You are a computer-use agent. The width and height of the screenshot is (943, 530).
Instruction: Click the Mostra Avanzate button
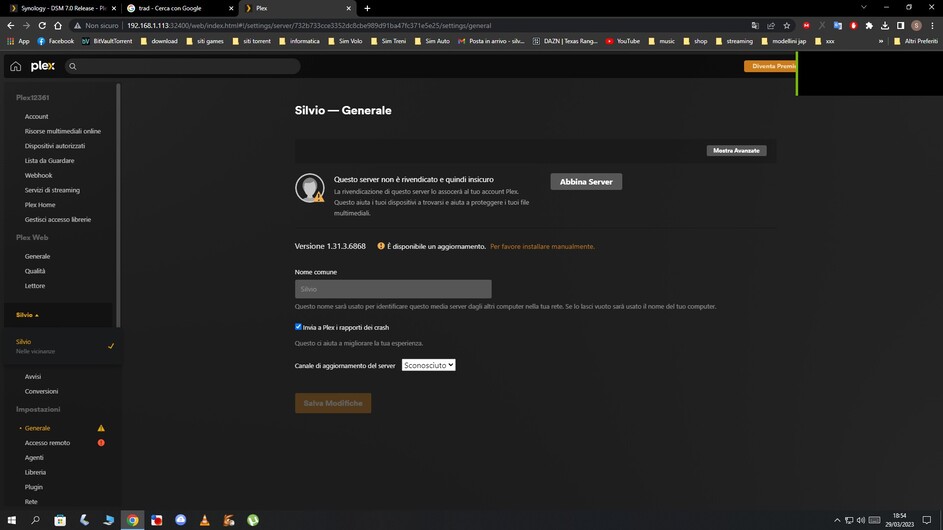point(736,150)
